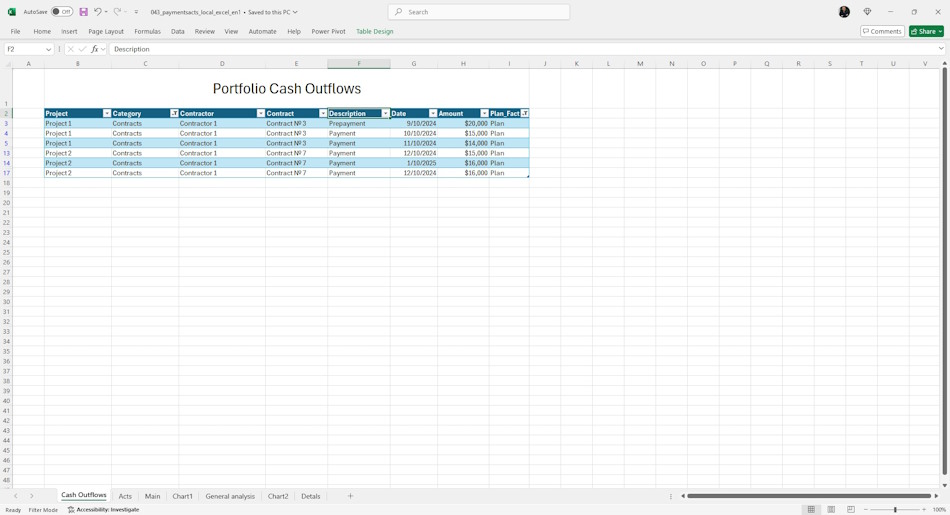The image size is (950, 515).
Task: Switch to Page Layout view icon
Action: (831, 510)
